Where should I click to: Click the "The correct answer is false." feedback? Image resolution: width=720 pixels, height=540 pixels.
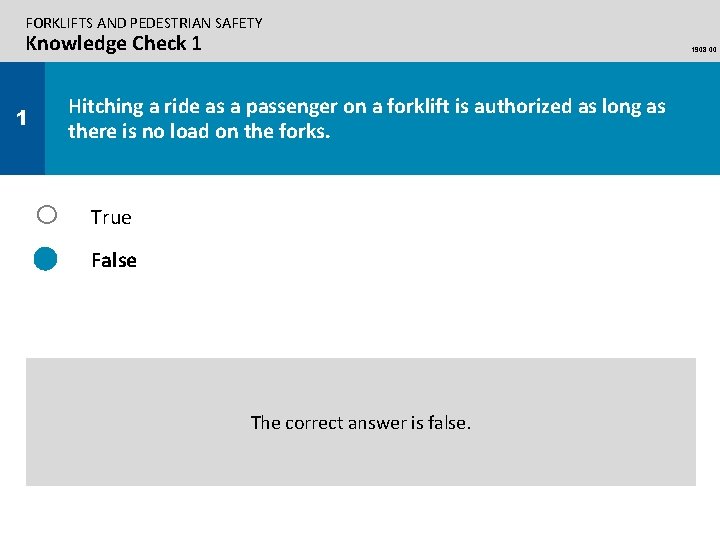point(360,422)
